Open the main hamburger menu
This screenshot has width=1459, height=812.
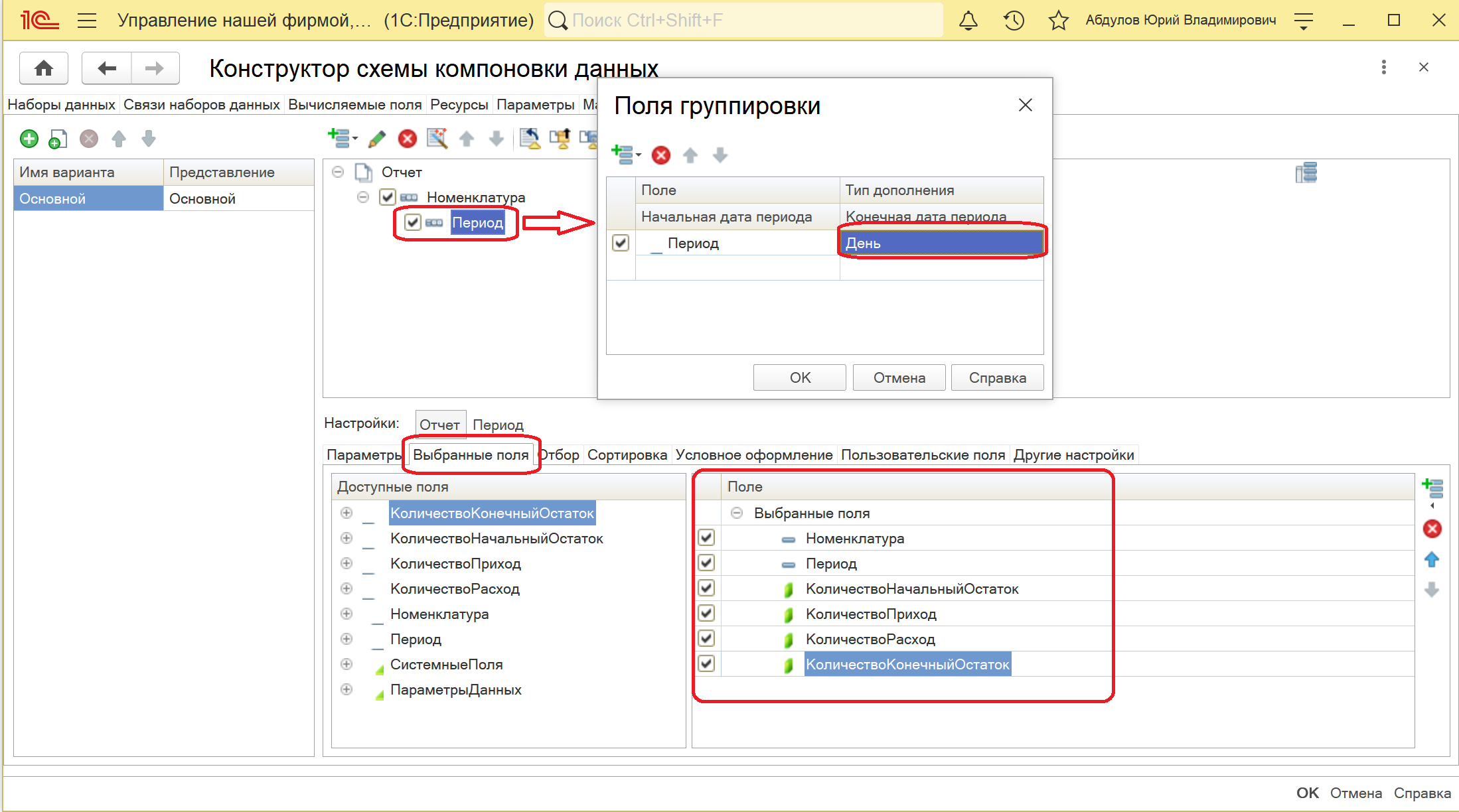pyautogui.click(x=87, y=21)
